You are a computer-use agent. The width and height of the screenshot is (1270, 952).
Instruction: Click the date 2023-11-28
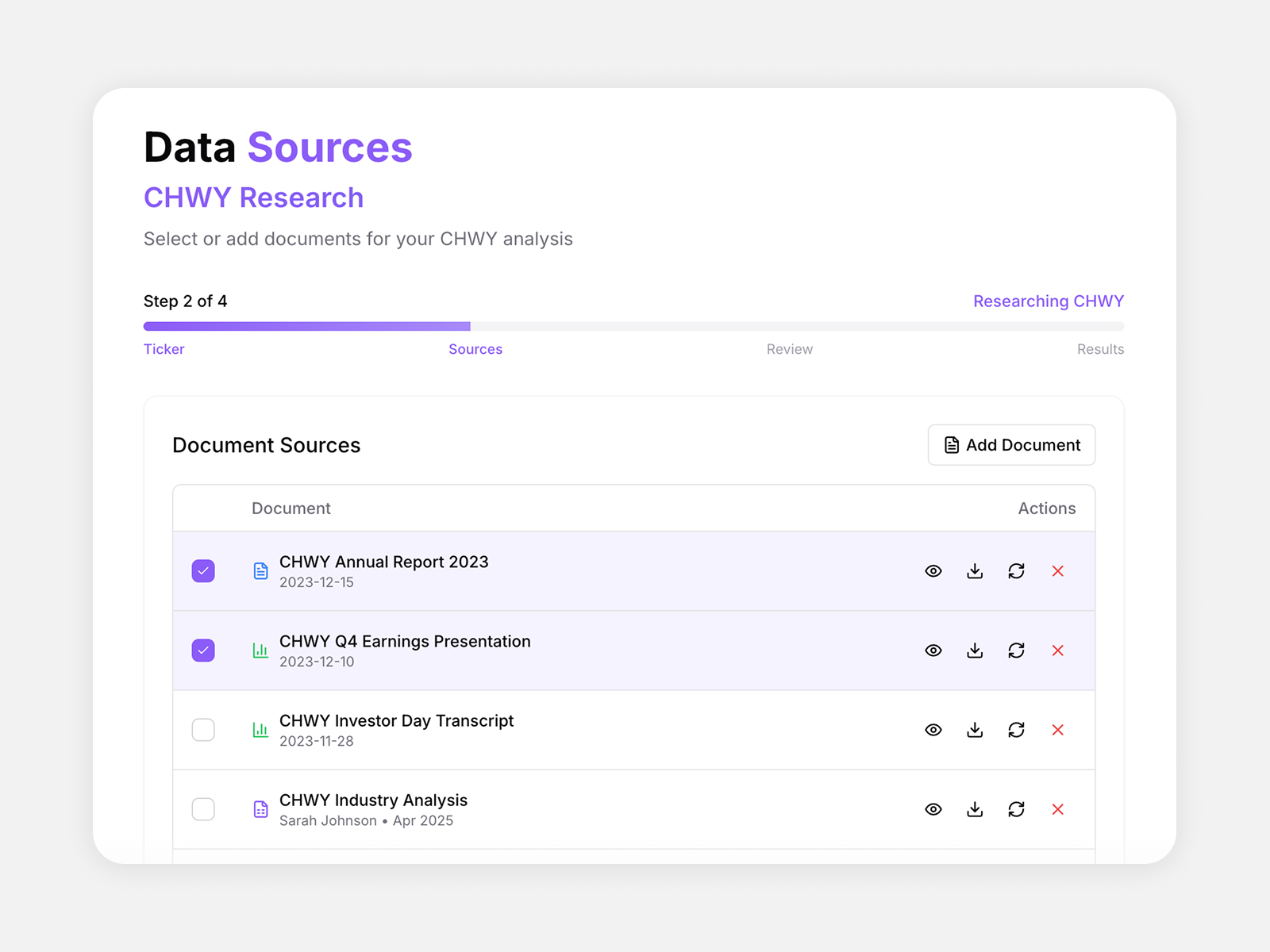317,741
